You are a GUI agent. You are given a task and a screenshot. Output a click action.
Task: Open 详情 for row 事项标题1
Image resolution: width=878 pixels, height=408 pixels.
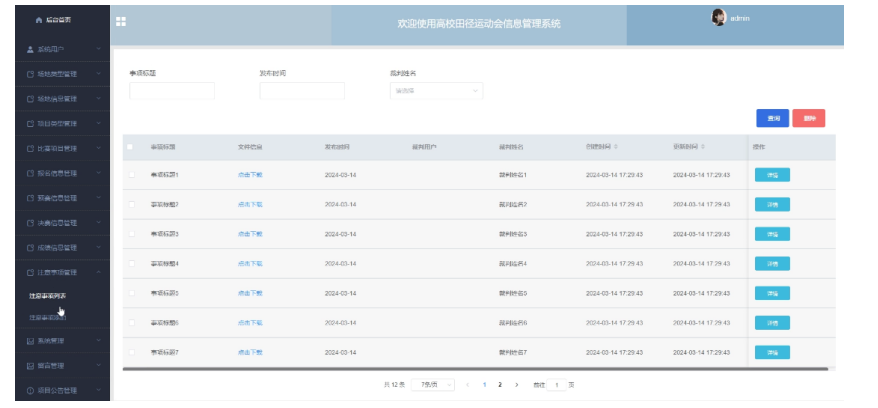point(772,175)
